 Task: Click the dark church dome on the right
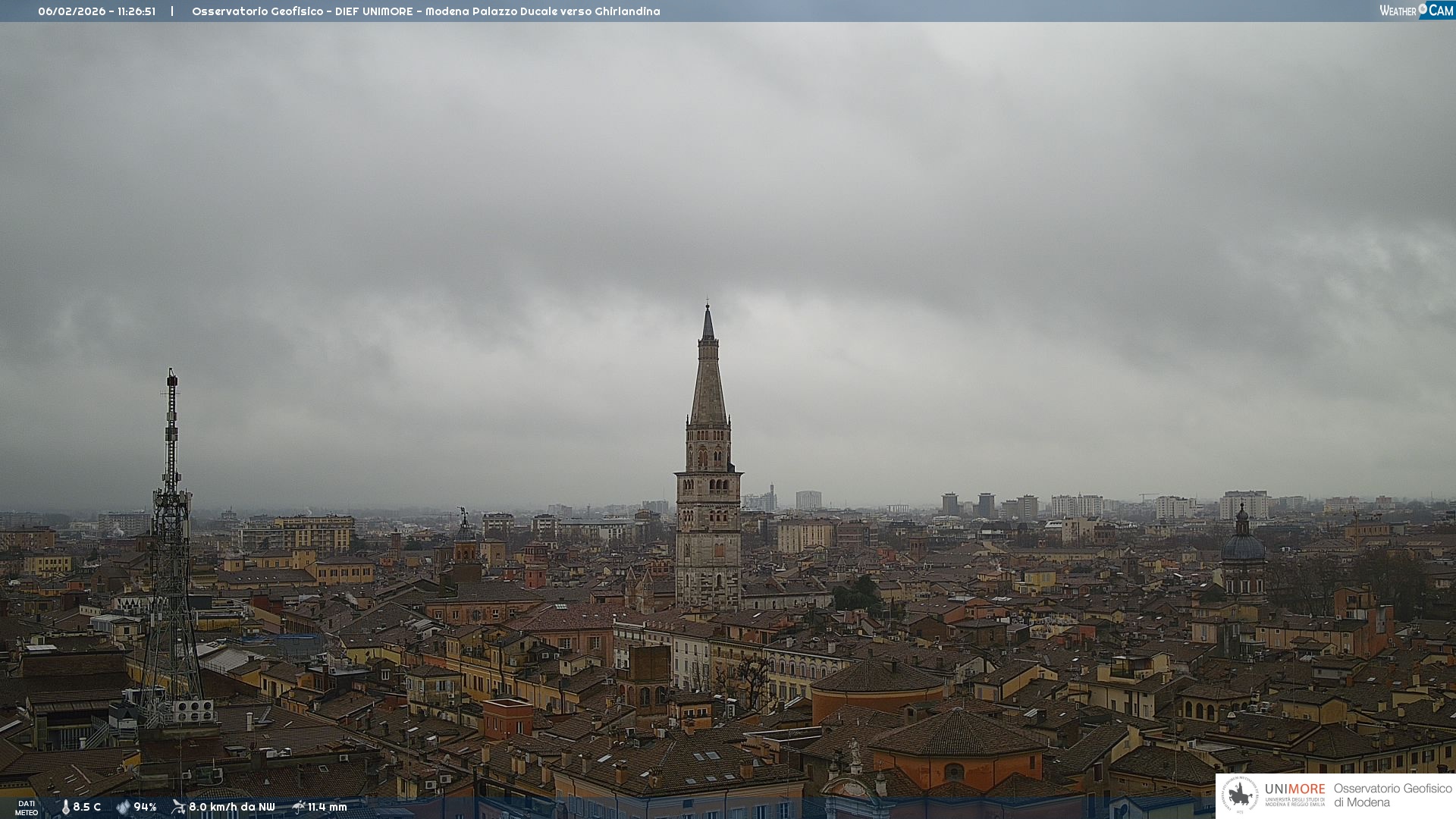coord(1243,547)
